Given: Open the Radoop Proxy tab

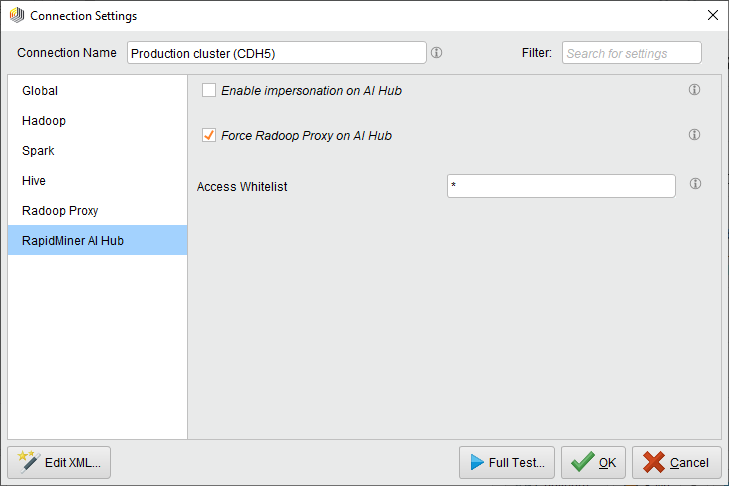Looking at the screenshot, I should [x=60, y=211].
